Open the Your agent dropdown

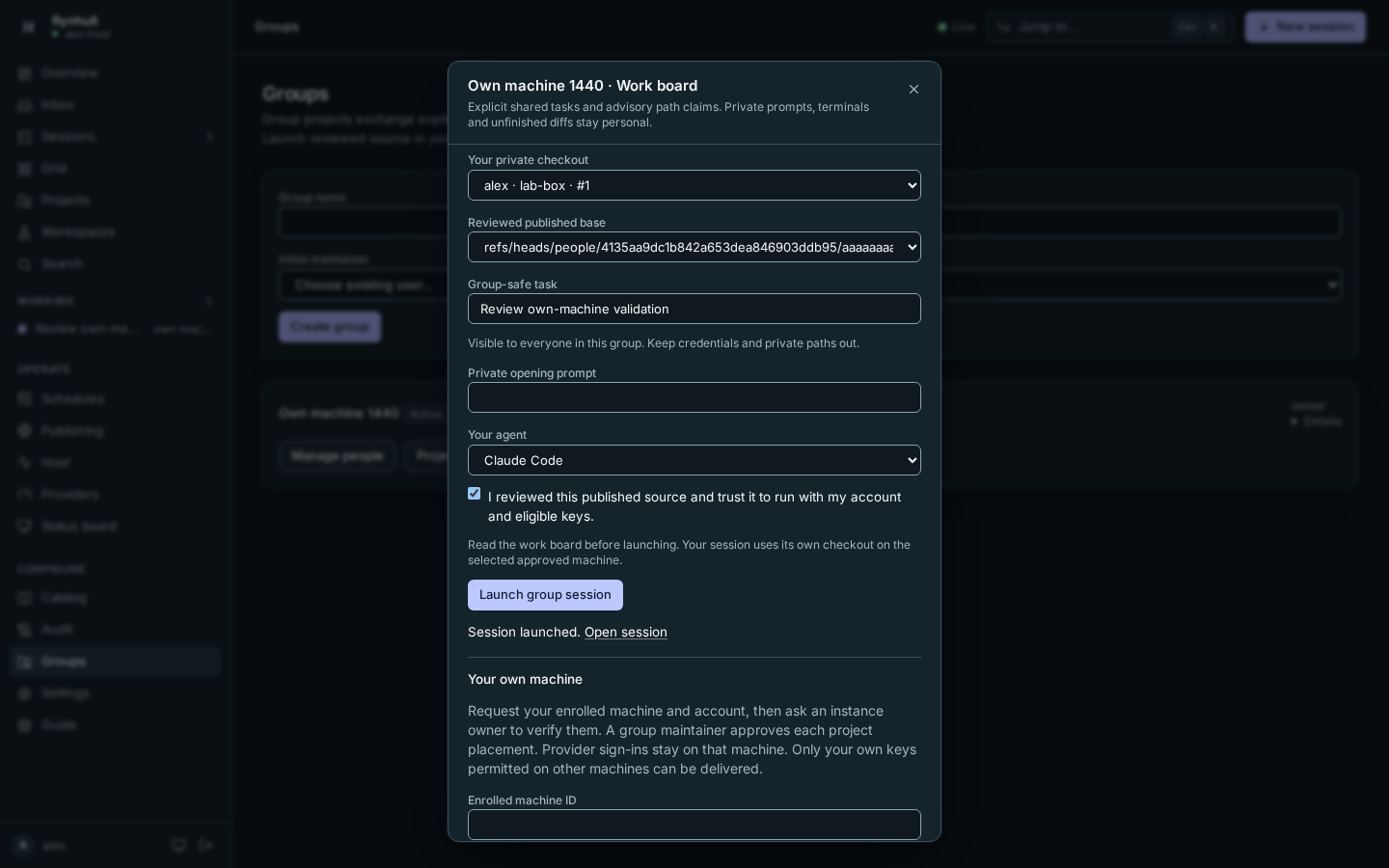tap(694, 460)
